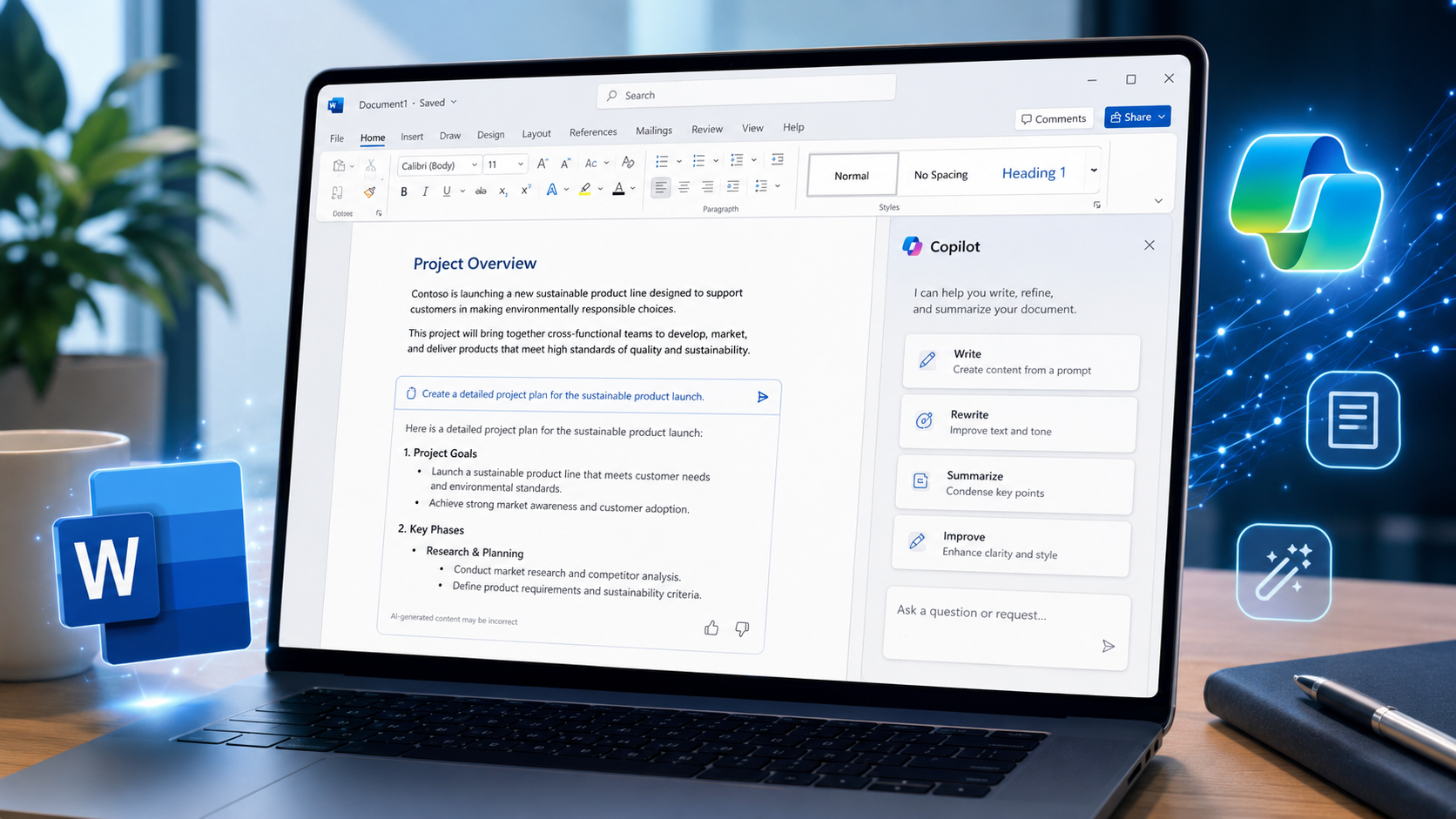Click the Copy icon below Paste
This screenshot has height=819, width=1456.
[337, 192]
